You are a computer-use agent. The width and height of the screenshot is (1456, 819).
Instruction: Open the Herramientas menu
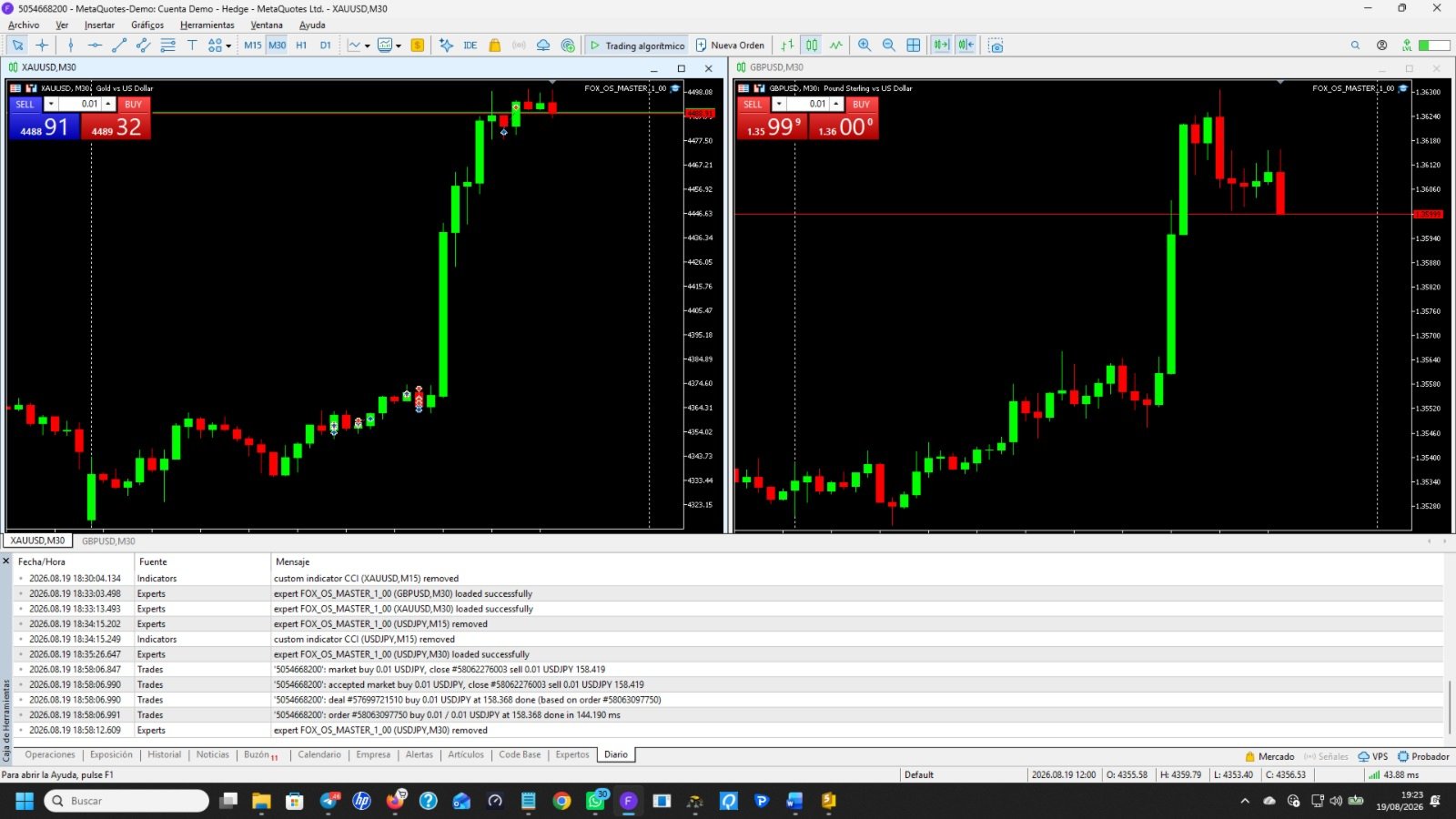coord(207,25)
